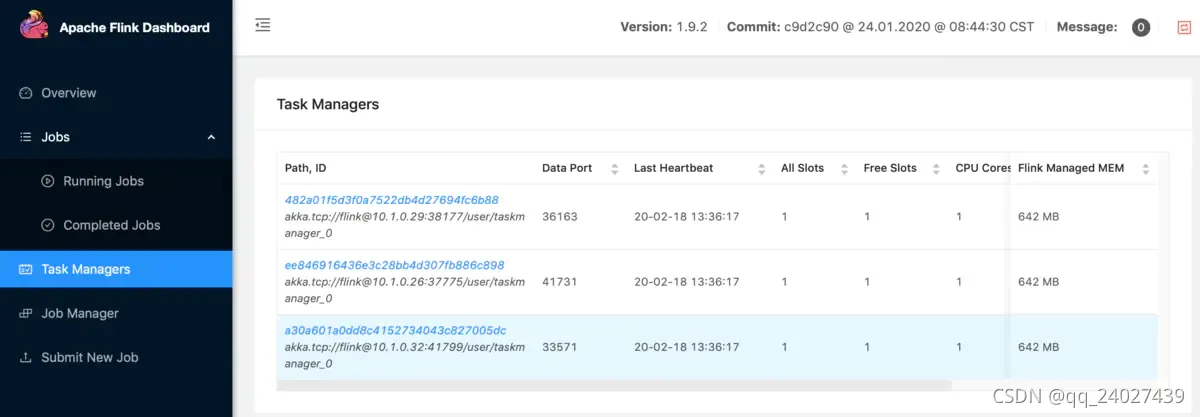Viewport: 1200px width, 417px height.
Task: Click 642 MB in the 36163 row
Action: click(1038, 216)
